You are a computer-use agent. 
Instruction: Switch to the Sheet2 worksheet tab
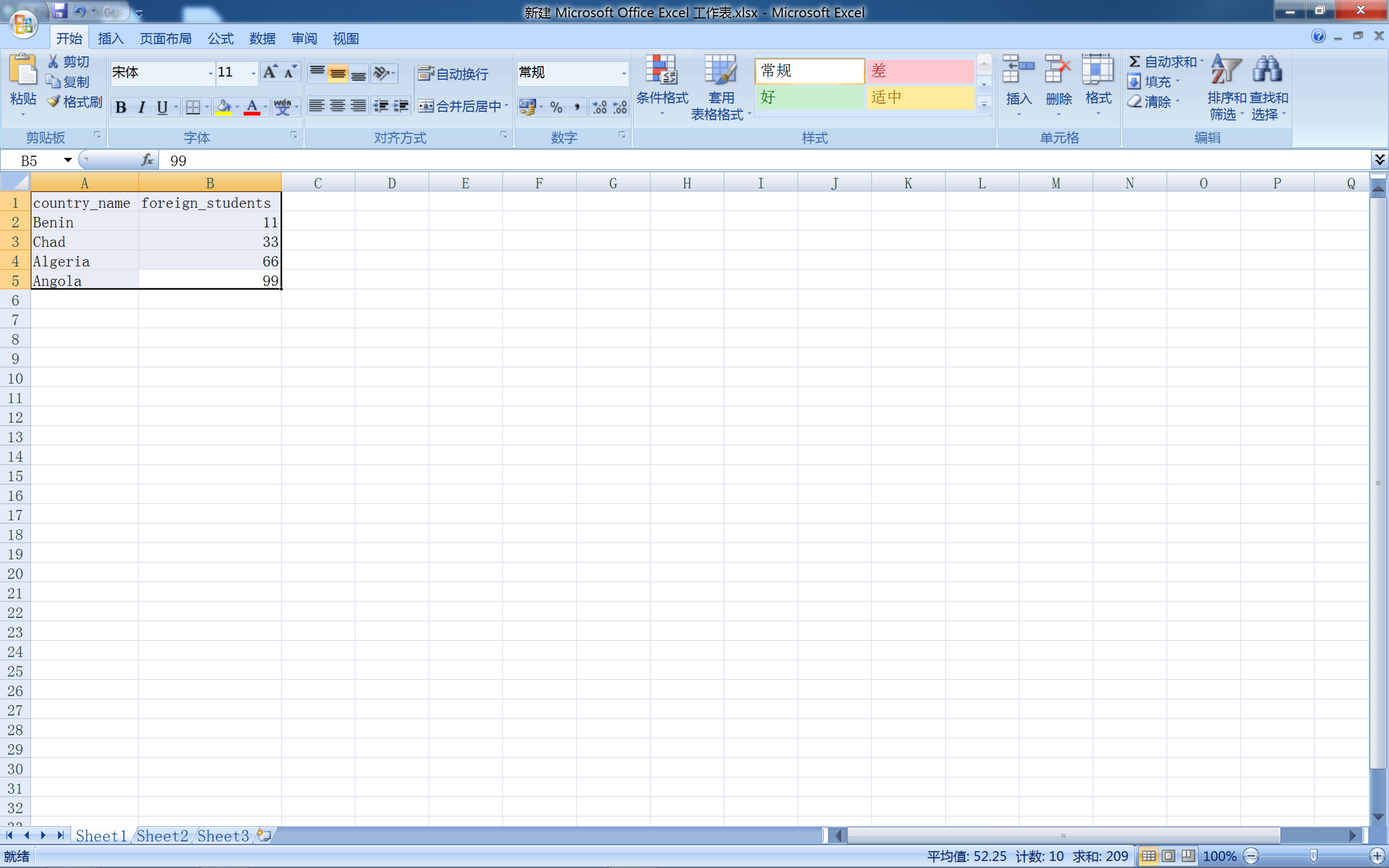163,836
